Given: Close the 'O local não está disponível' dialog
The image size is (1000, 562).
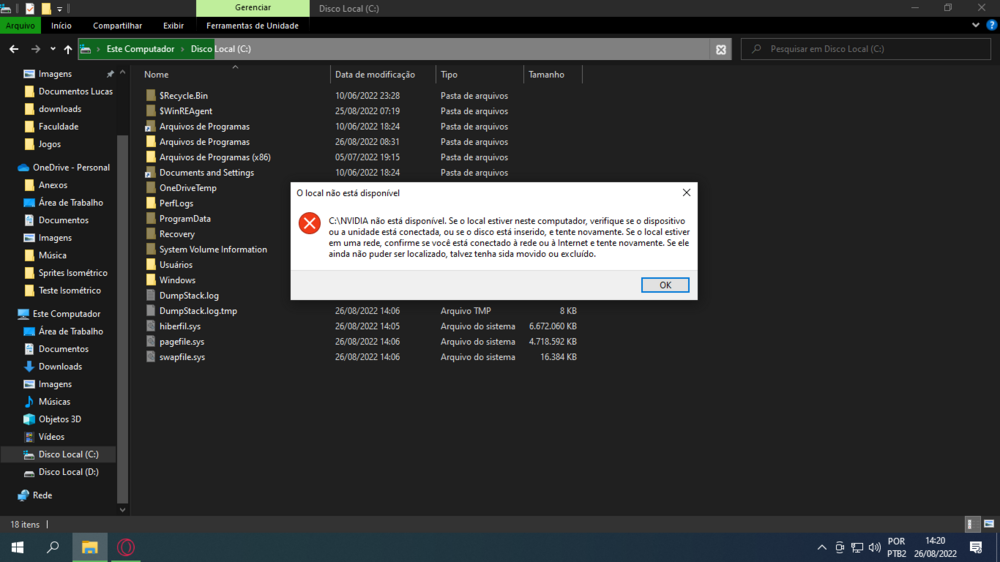Looking at the screenshot, I should (x=686, y=192).
